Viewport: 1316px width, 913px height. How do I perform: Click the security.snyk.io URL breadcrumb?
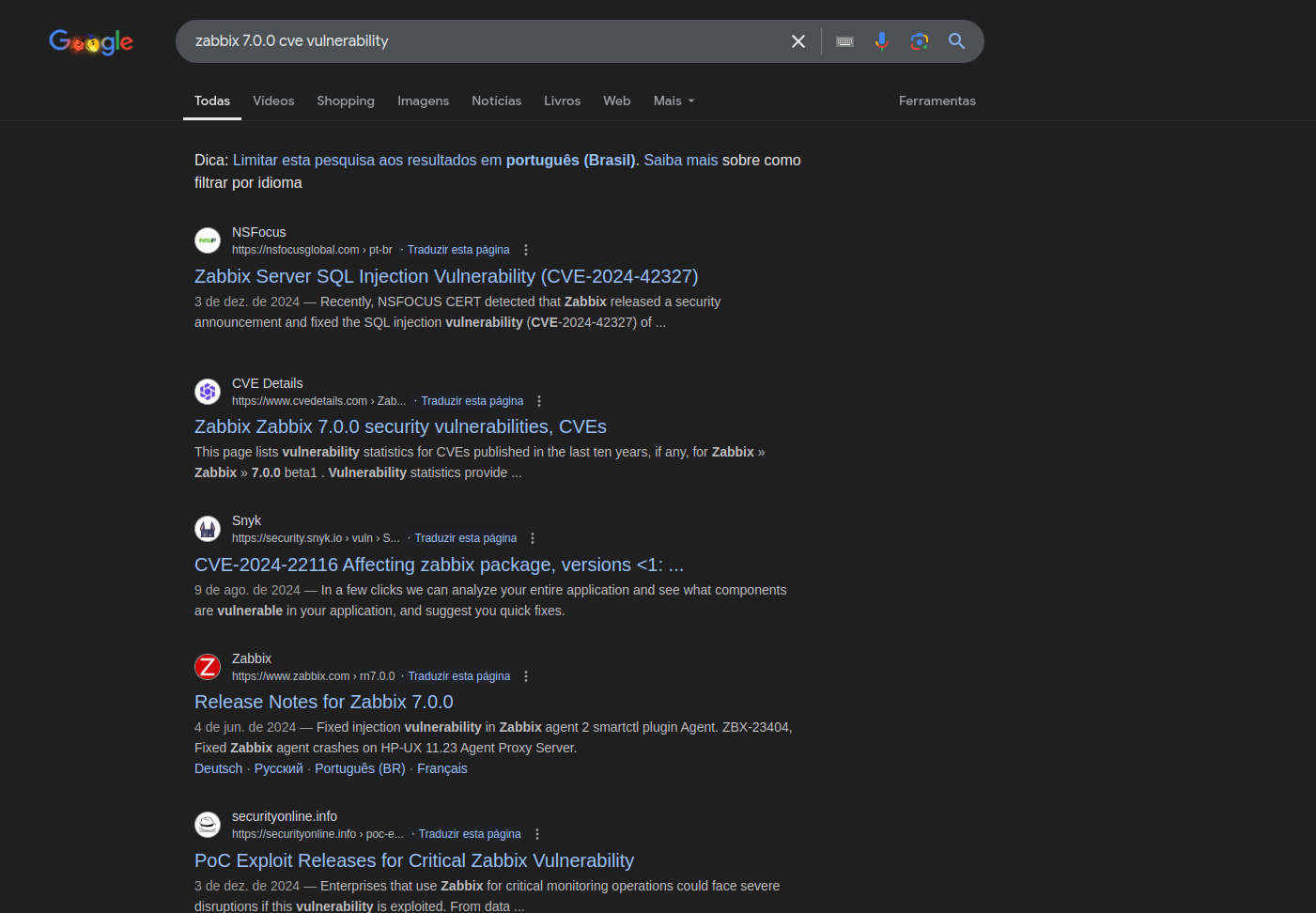point(316,538)
